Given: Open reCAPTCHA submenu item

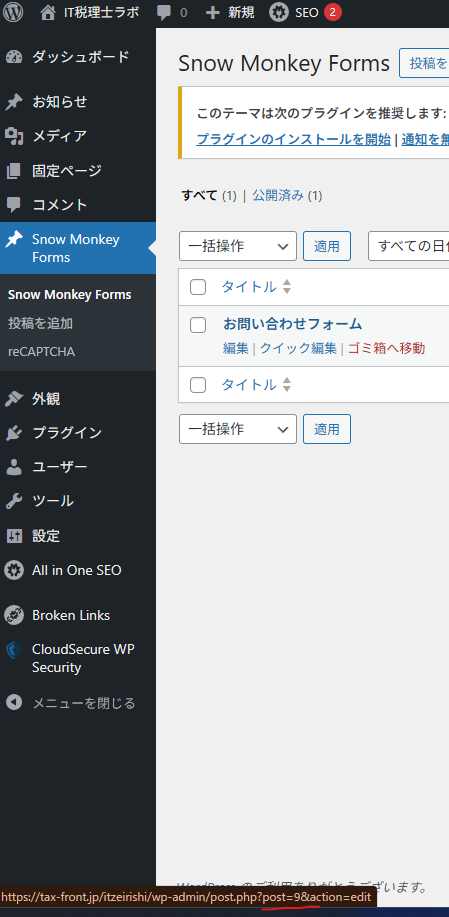Looking at the screenshot, I should pyautogui.click(x=42, y=351).
